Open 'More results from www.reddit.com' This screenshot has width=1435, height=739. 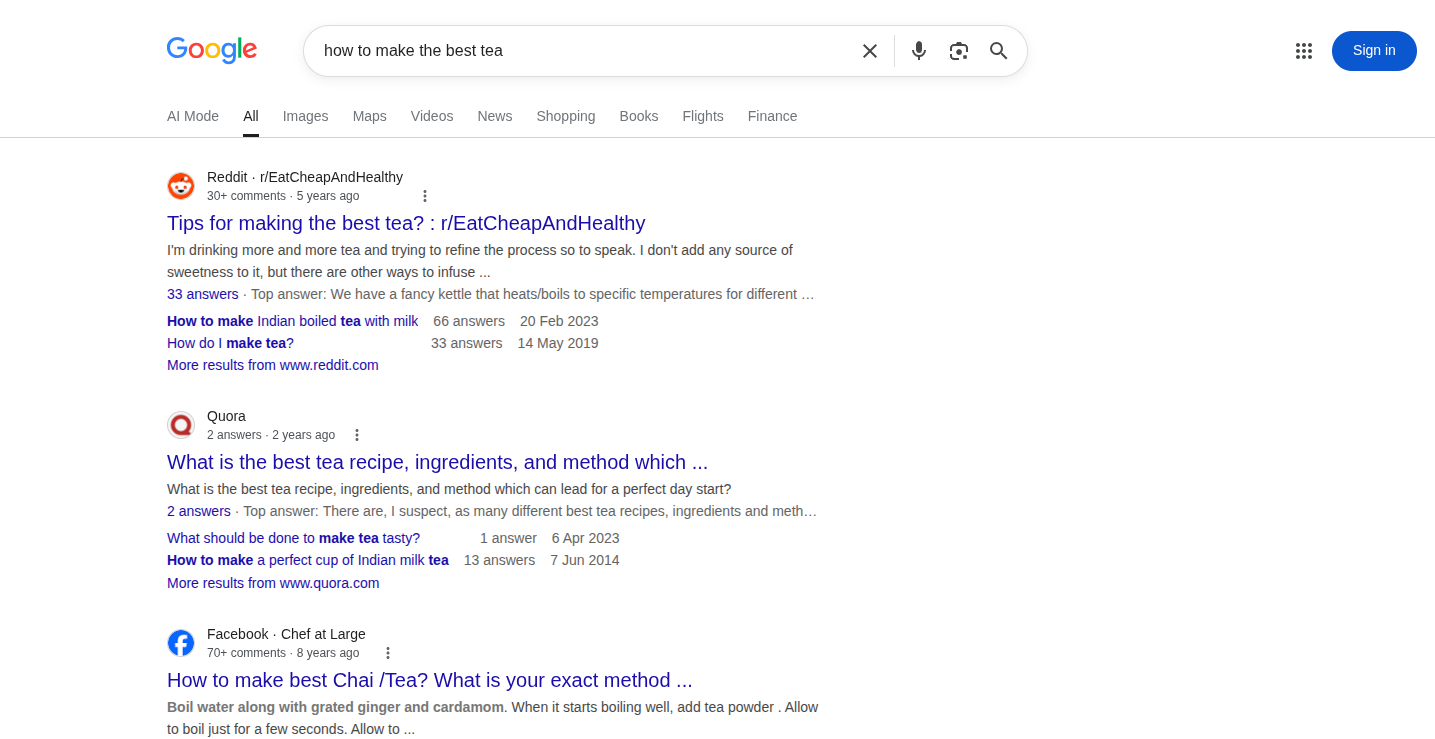click(273, 365)
